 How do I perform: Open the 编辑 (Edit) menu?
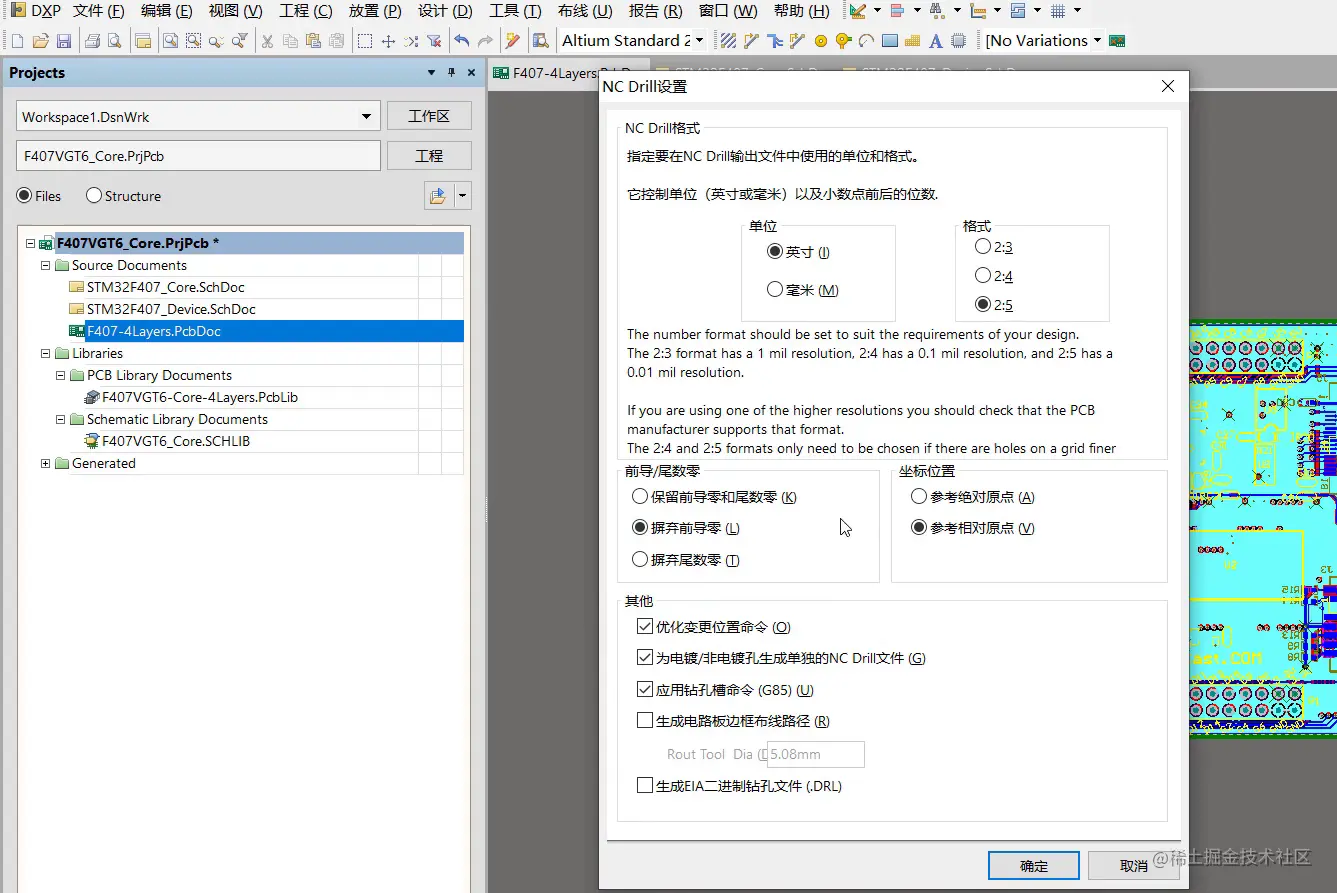[x=167, y=11]
